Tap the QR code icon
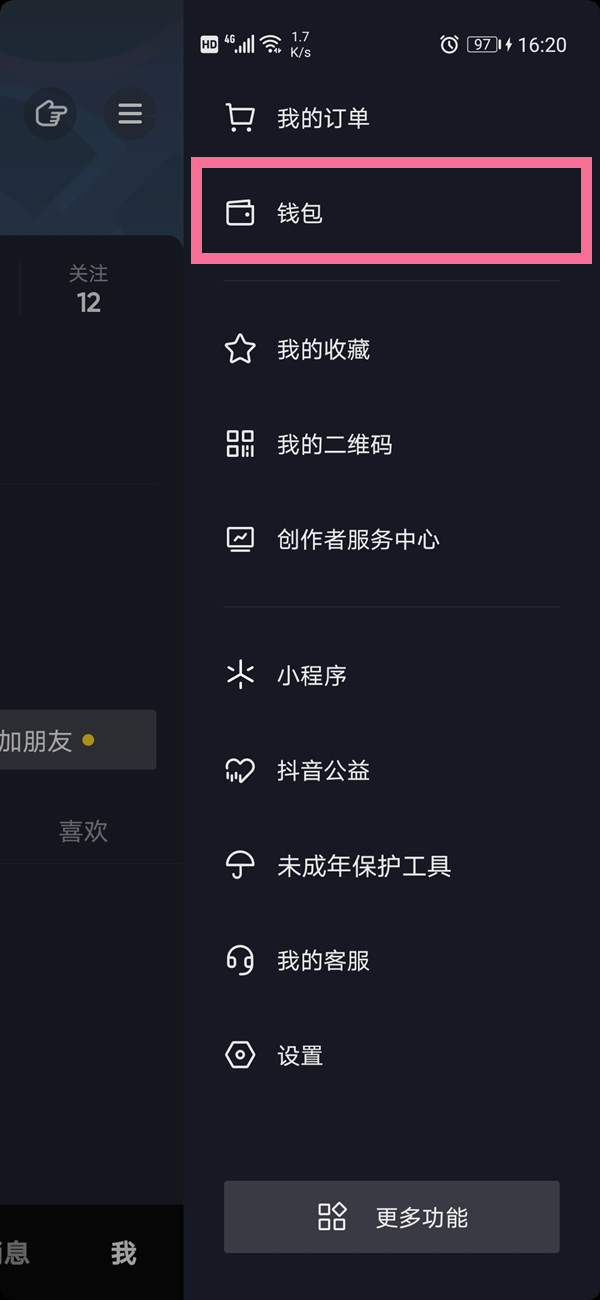Screen dimensions: 600x1300 240,444
